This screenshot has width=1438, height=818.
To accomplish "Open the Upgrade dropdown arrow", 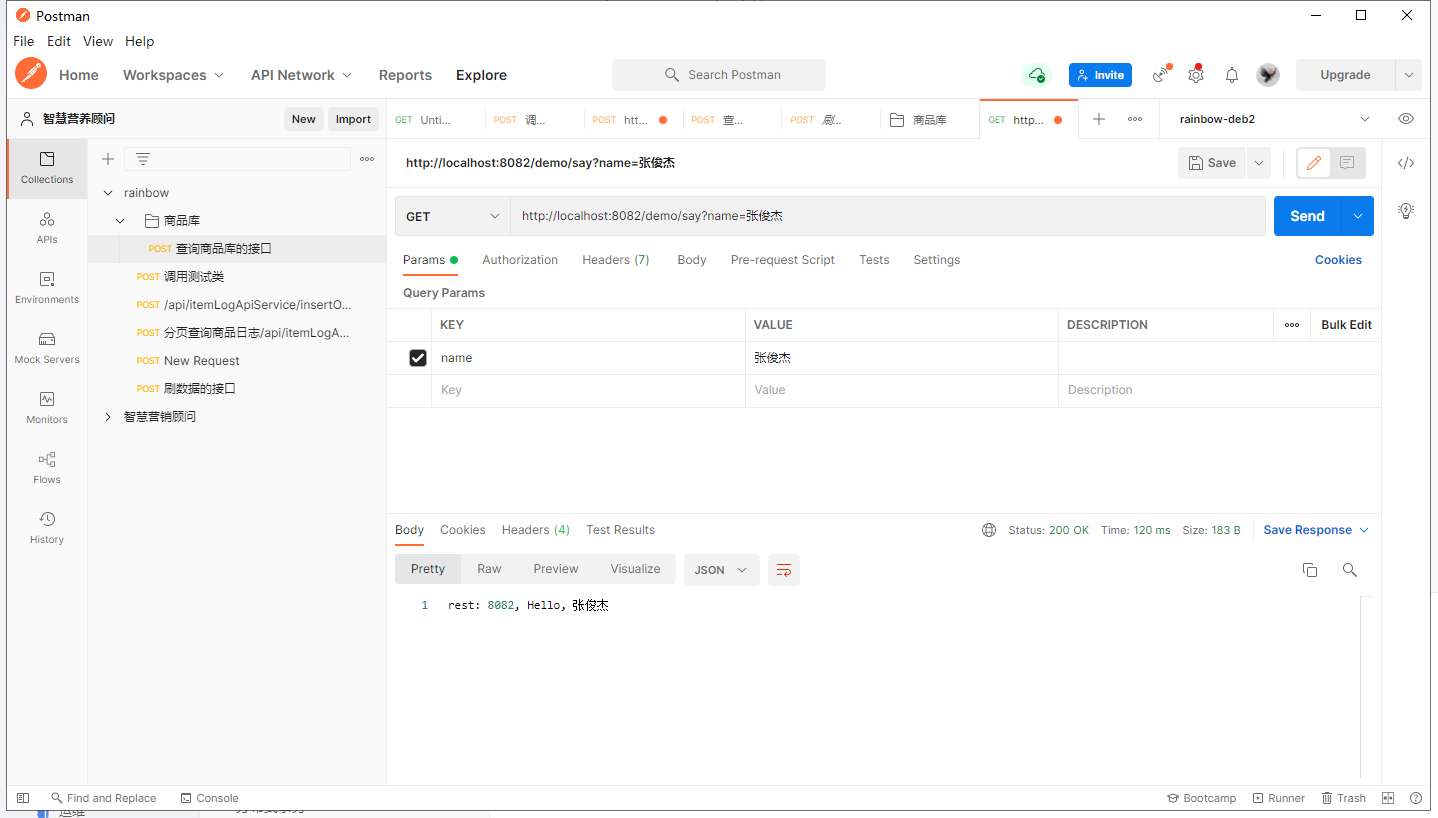I will click(x=1409, y=75).
